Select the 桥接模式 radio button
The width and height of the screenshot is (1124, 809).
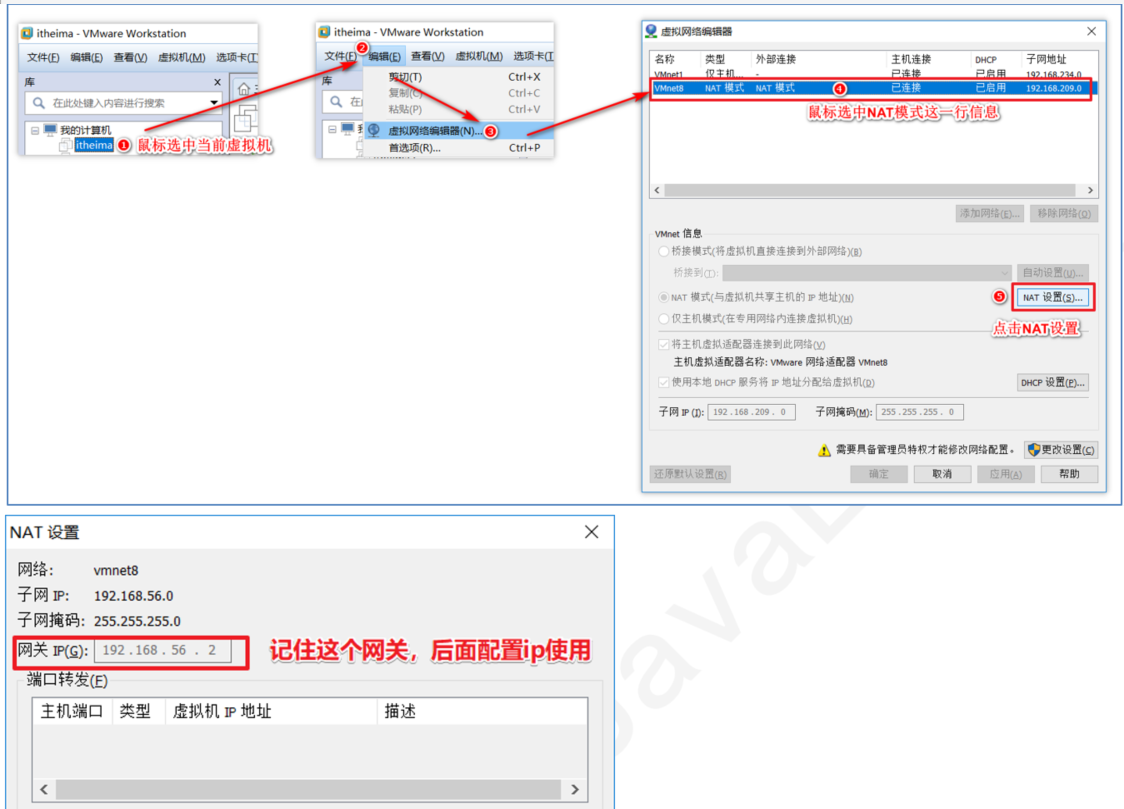pos(664,251)
